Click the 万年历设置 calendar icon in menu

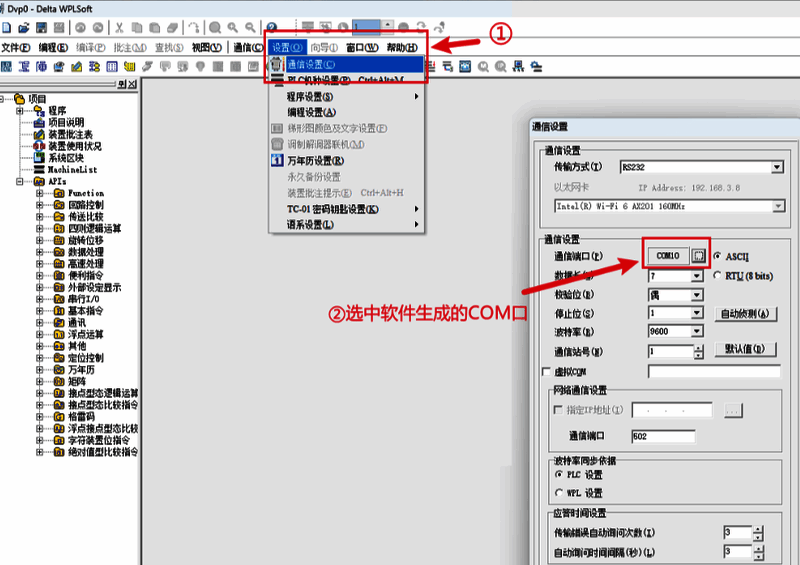277,160
